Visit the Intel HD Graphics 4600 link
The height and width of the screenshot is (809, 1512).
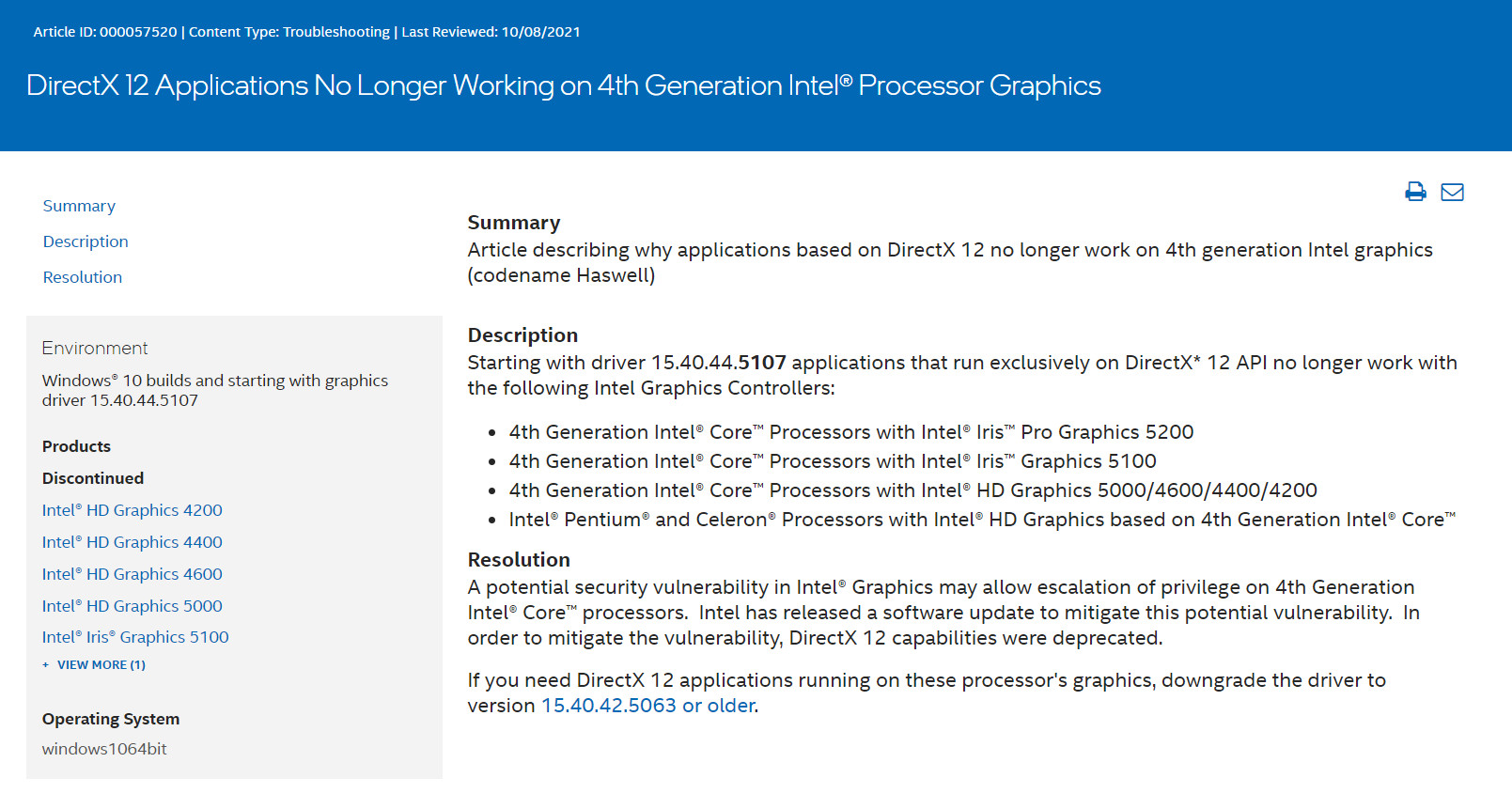coord(132,574)
